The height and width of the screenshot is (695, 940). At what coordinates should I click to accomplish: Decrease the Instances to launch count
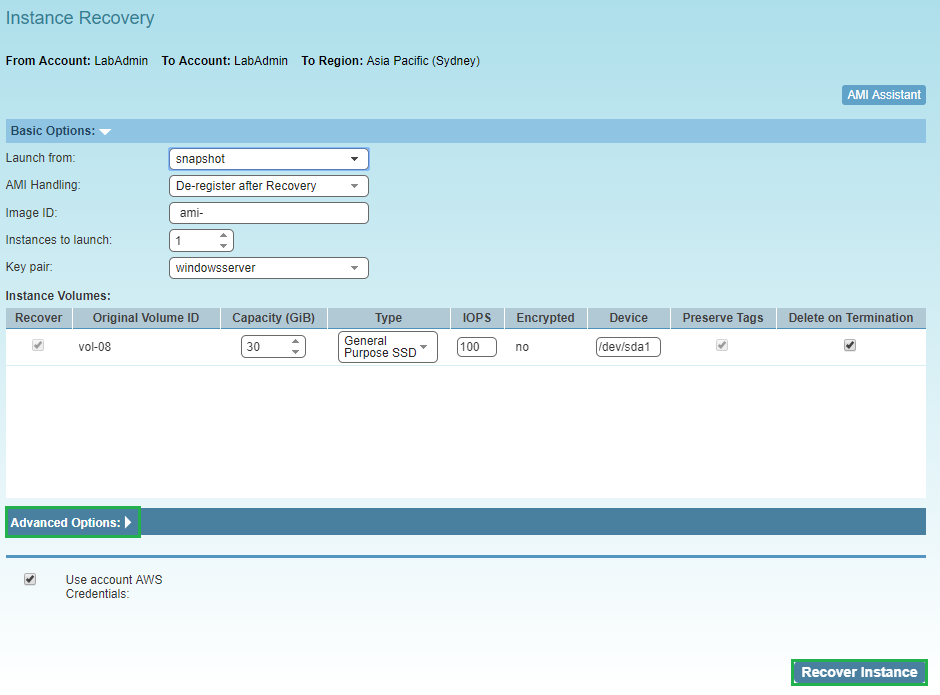pos(224,246)
